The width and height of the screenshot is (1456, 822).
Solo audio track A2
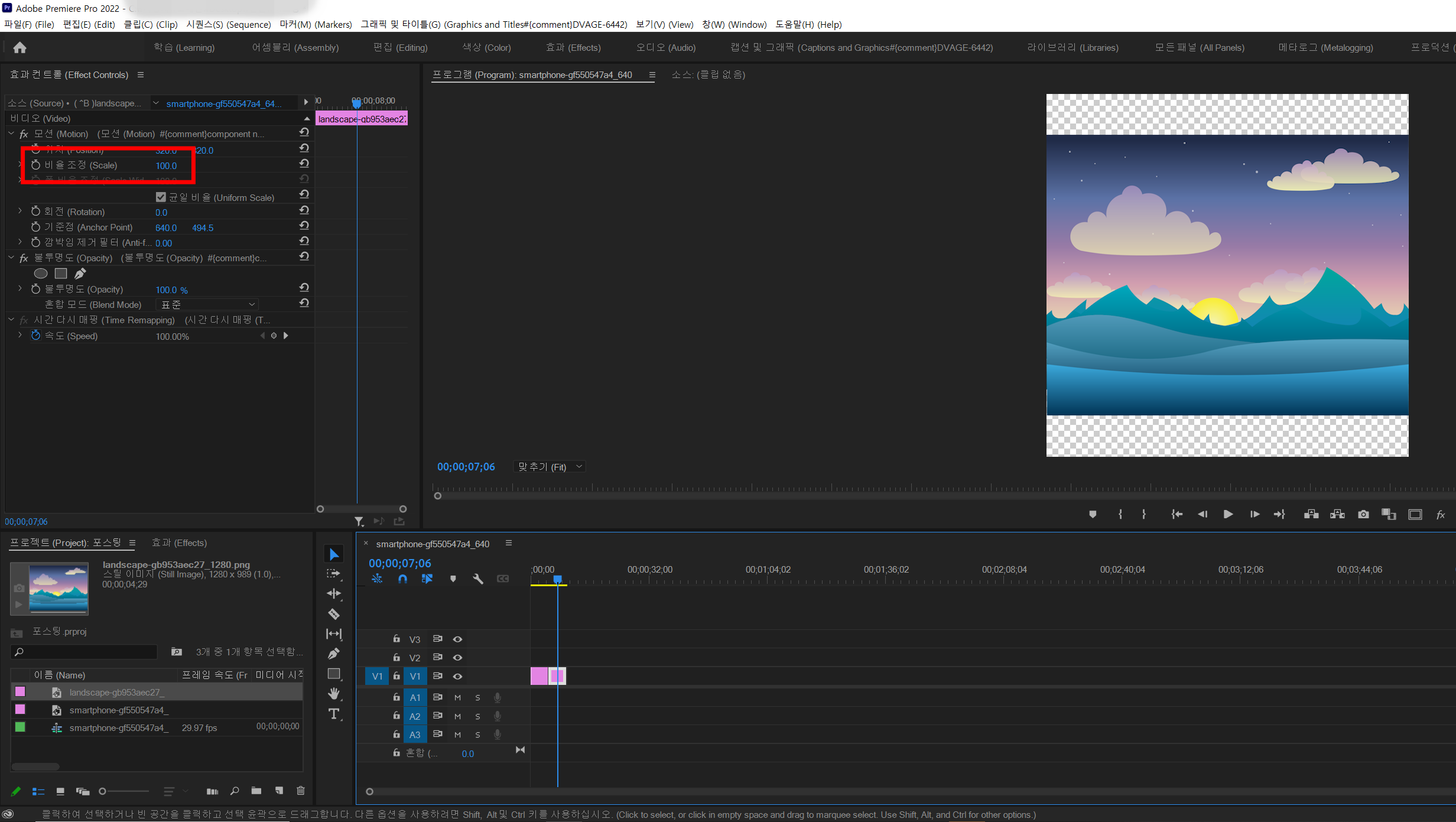click(477, 716)
